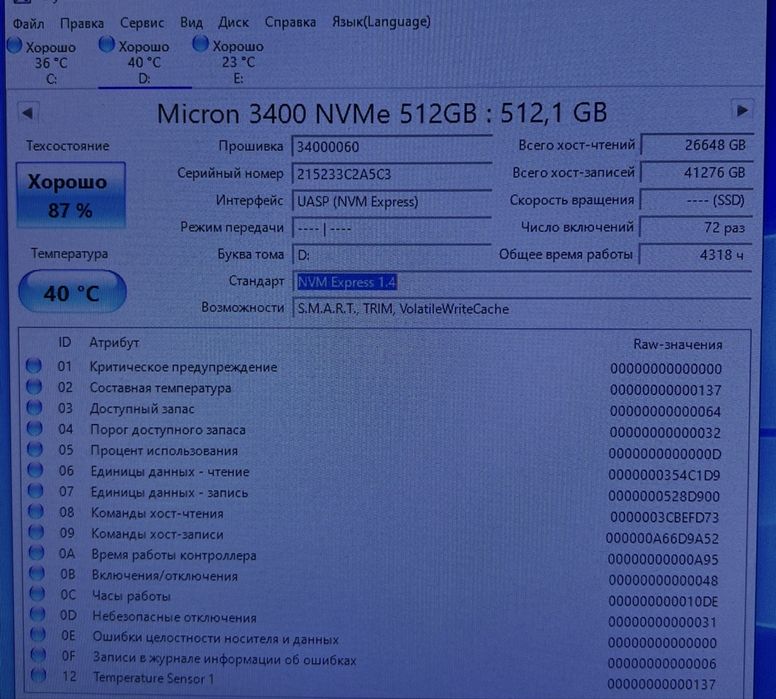Click status dot for Порог доступного запаса
This screenshot has height=699, width=776.
click(35, 428)
